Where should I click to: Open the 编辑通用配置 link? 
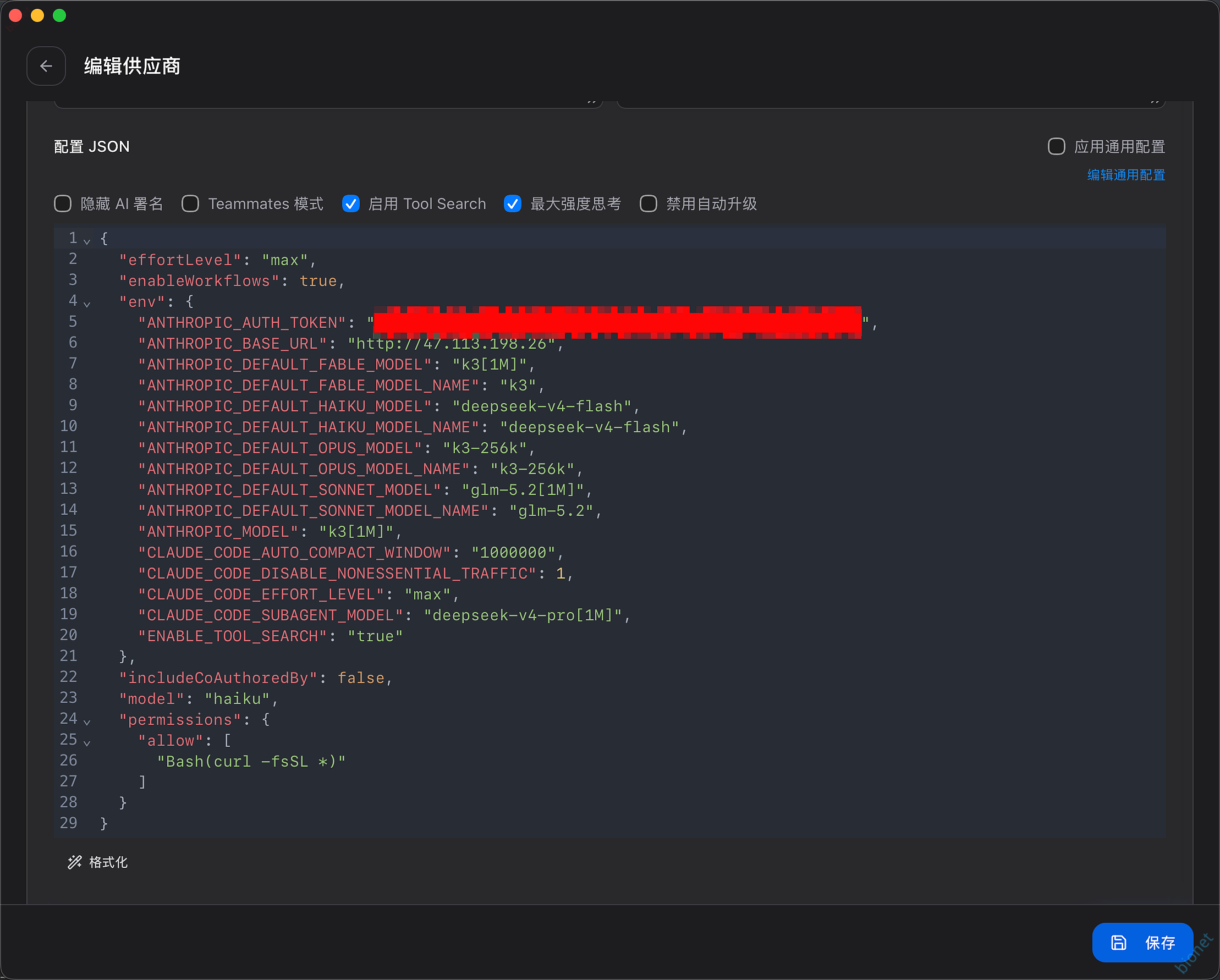pos(1126,175)
